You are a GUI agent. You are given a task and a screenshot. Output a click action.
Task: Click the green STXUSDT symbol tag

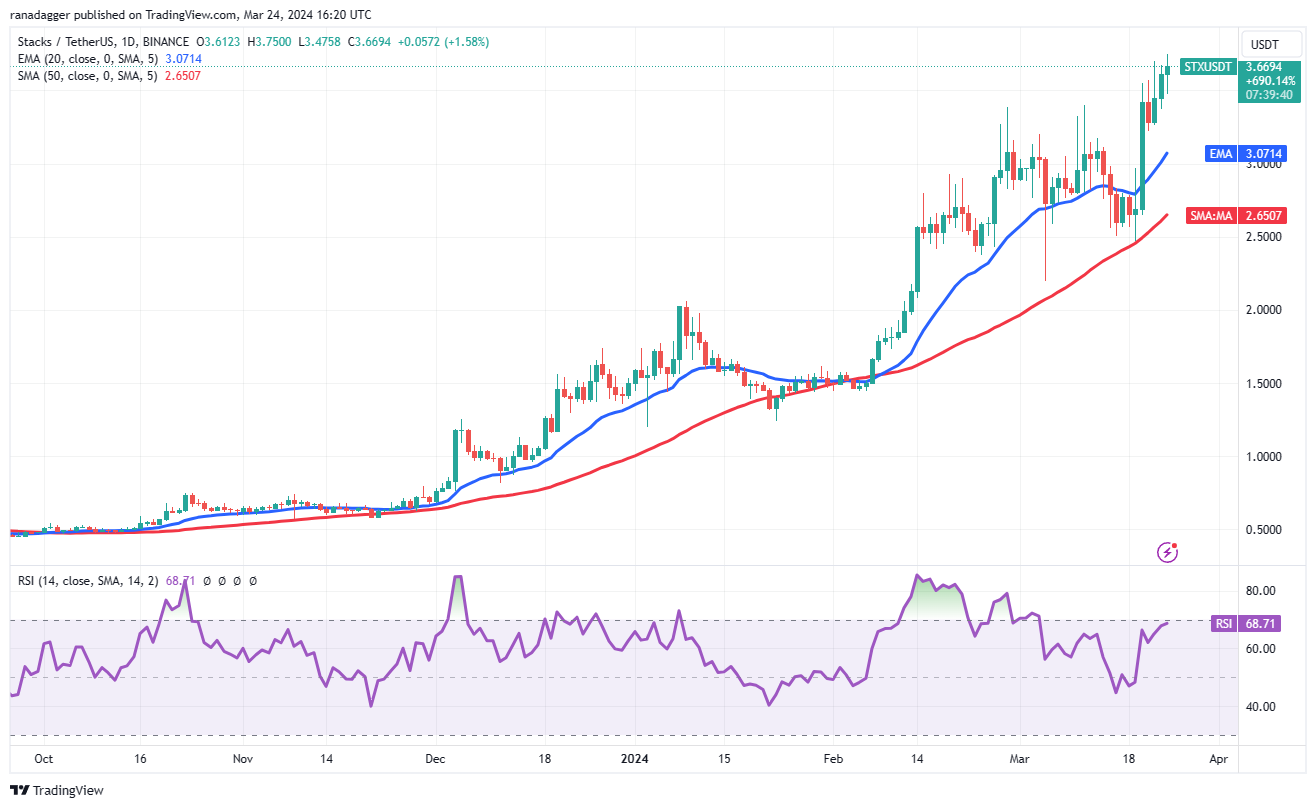coord(1208,67)
